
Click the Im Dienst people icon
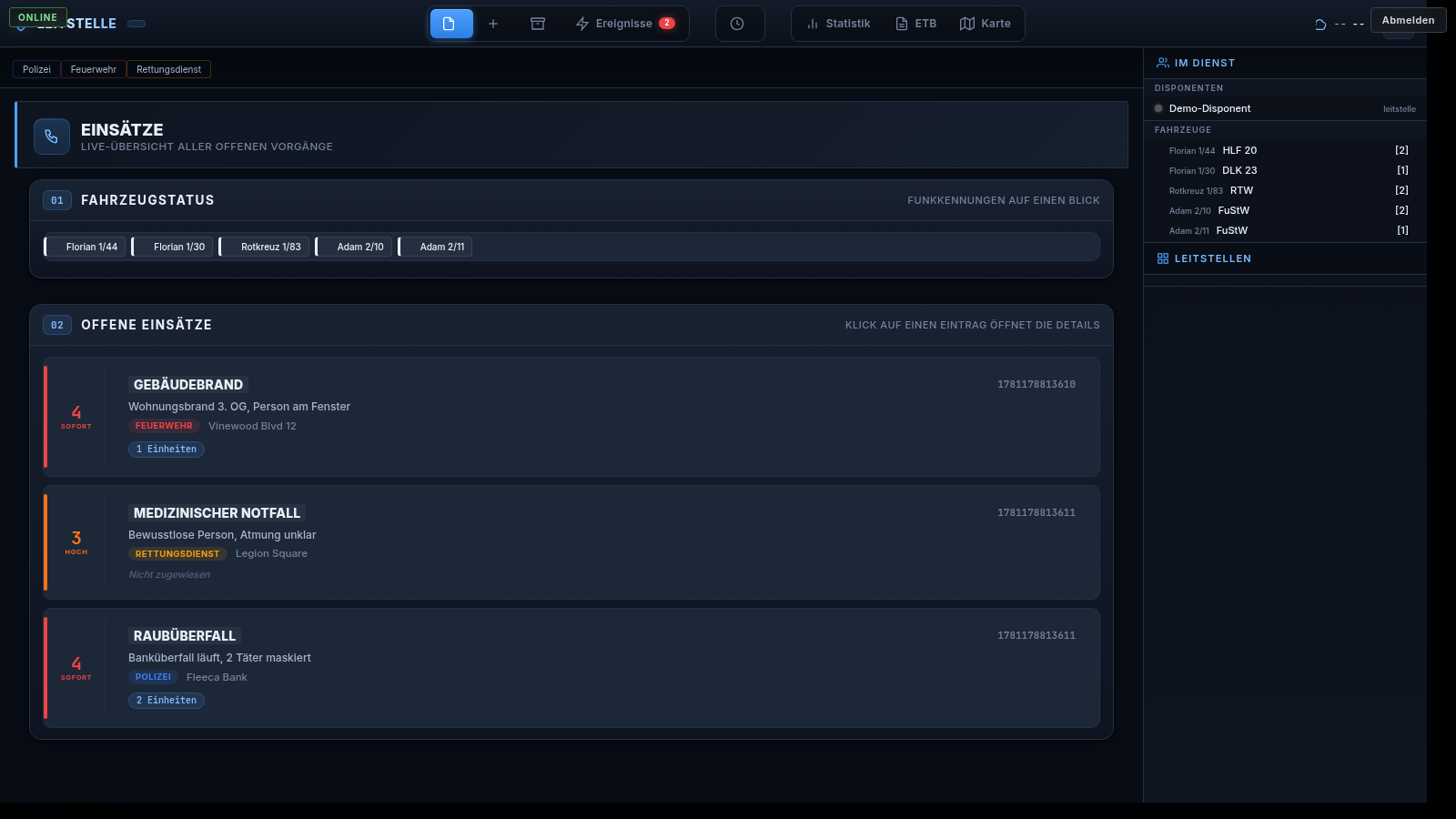pos(1162,63)
